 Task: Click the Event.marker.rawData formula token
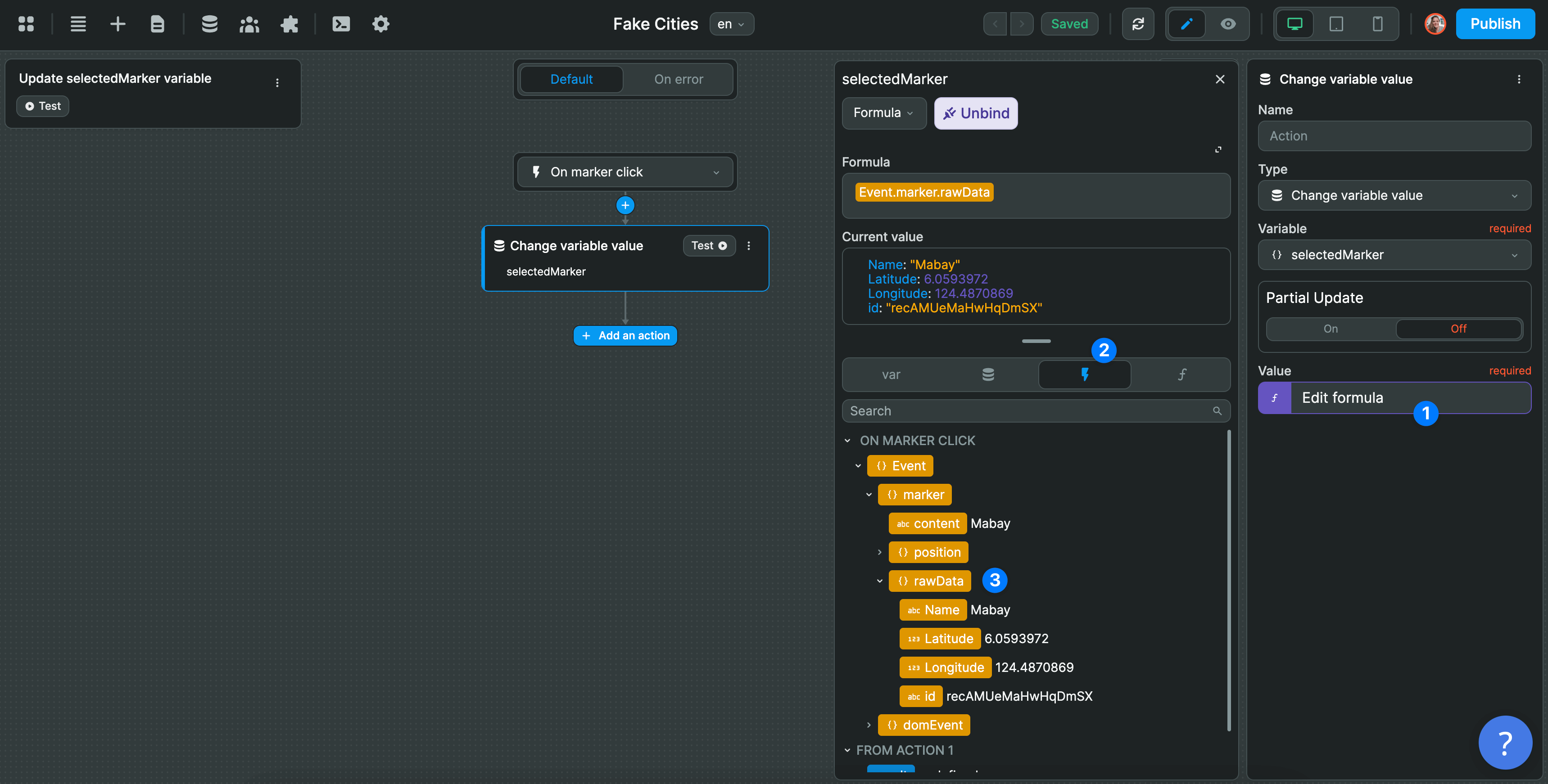click(924, 192)
